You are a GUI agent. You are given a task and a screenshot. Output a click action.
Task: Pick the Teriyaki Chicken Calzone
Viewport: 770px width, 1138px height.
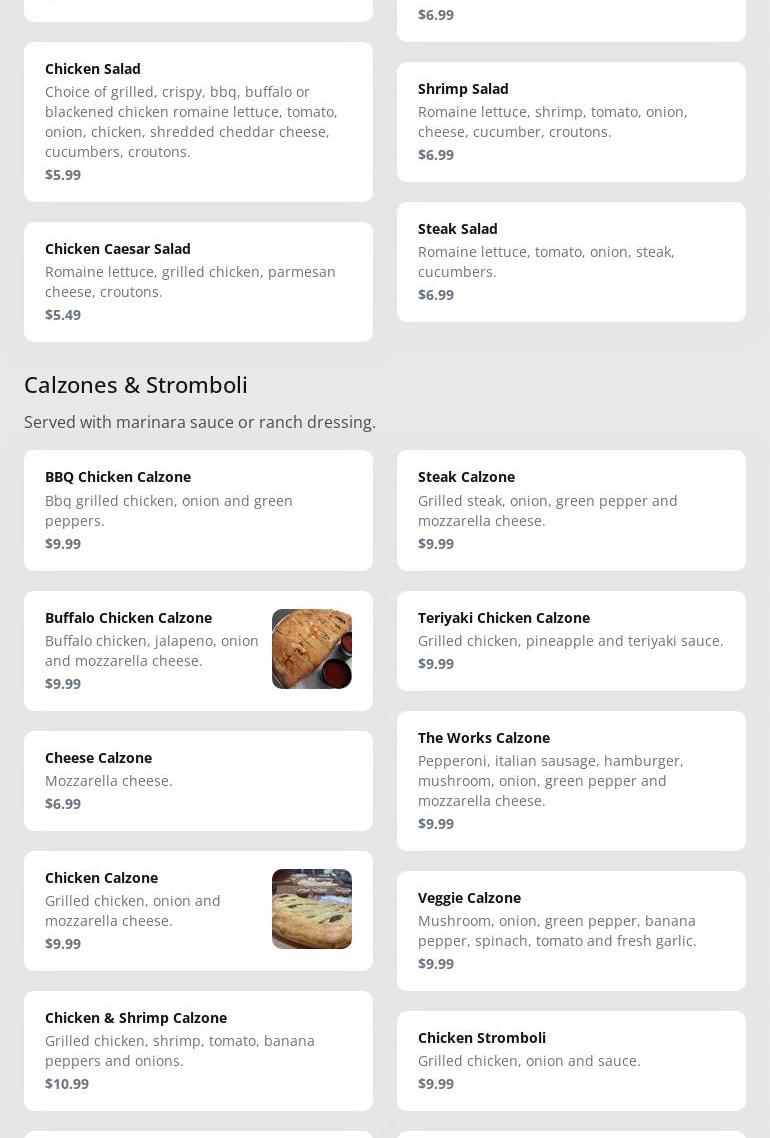tap(571, 640)
